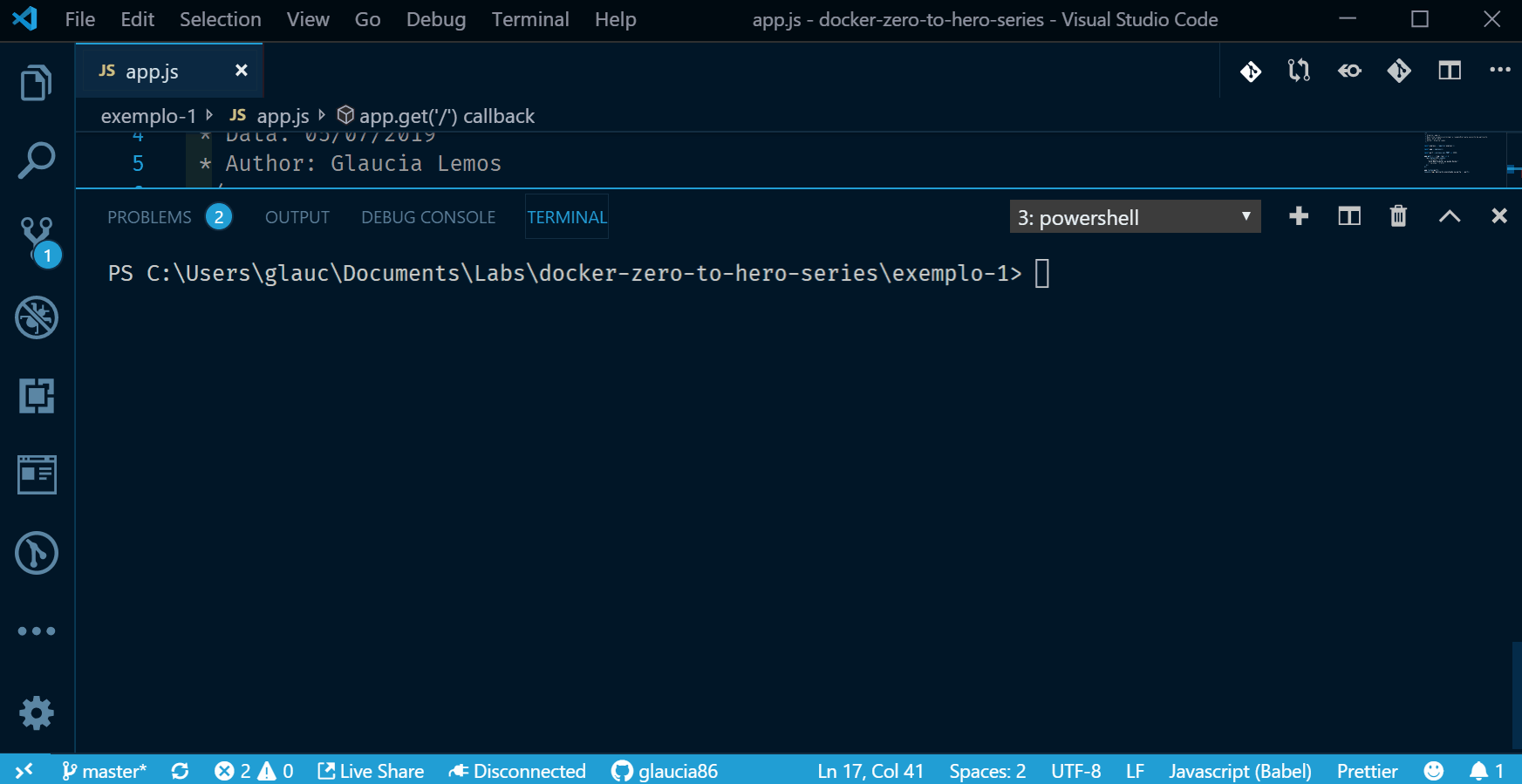The width and height of the screenshot is (1522, 784).
Task: Select language mode Javascript (Babel)
Action: pyautogui.click(x=1240, y=771)
